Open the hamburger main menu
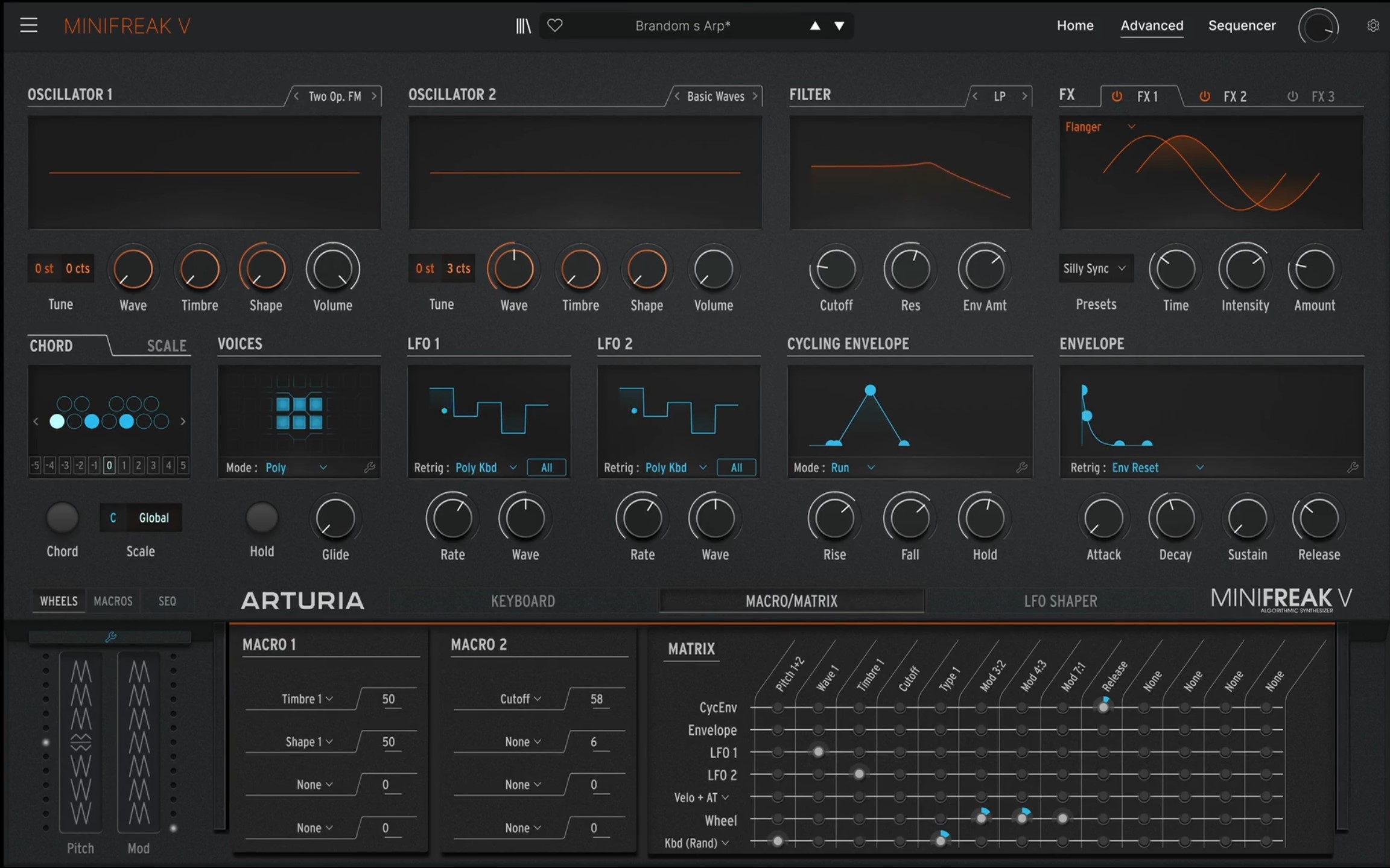This screenshot has height=868, width=1390. tap(28, 25)
